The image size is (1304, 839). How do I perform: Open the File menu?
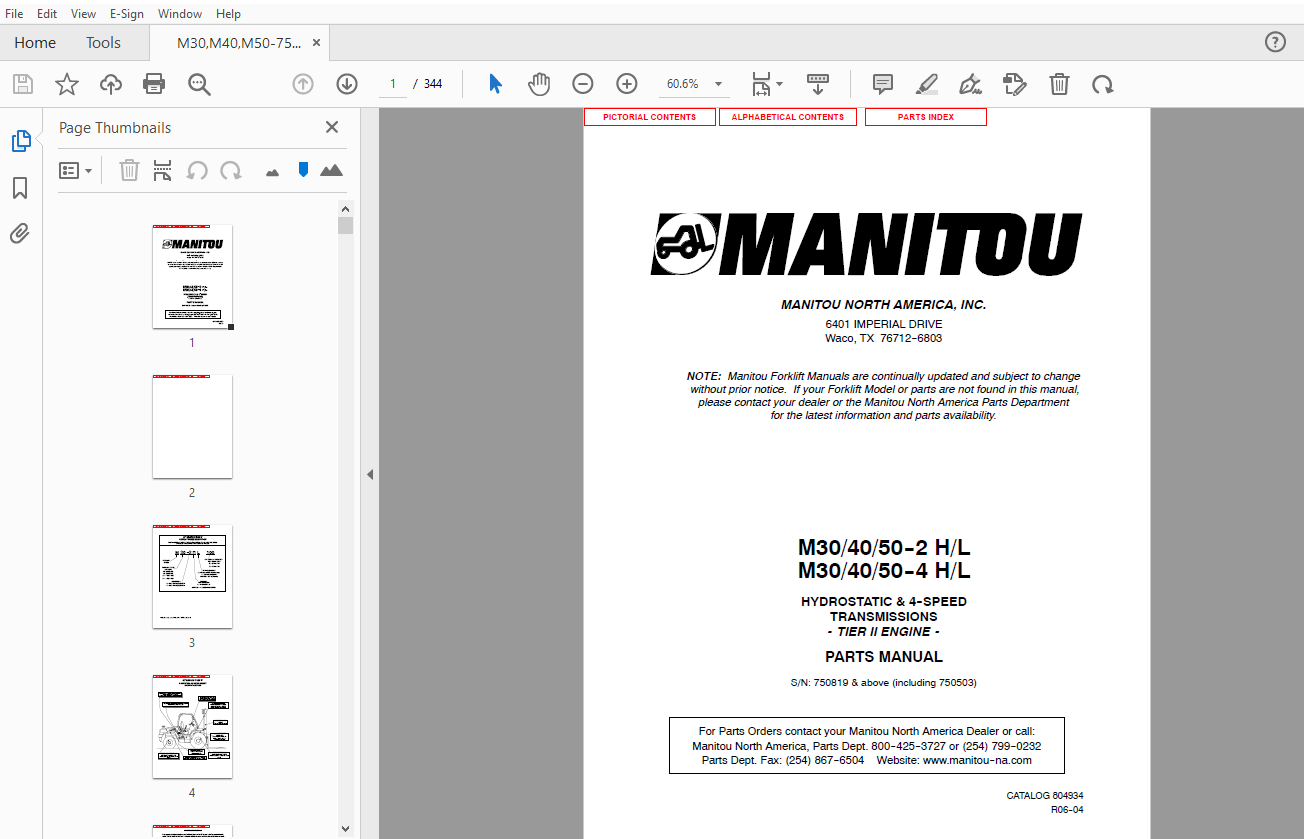[x=14, y=14]
